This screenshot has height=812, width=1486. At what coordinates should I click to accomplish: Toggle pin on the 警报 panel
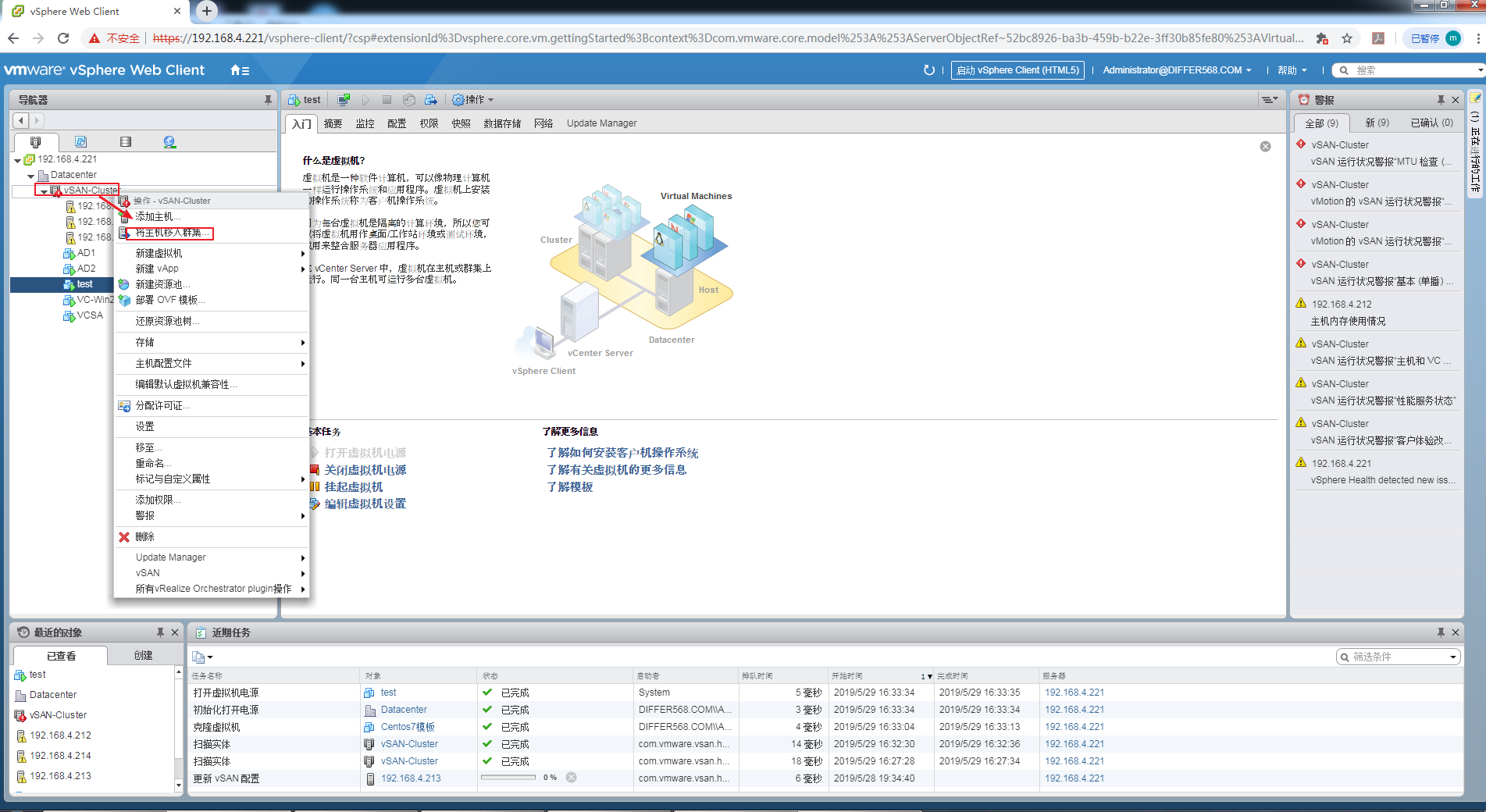[x=1441, y=100]
